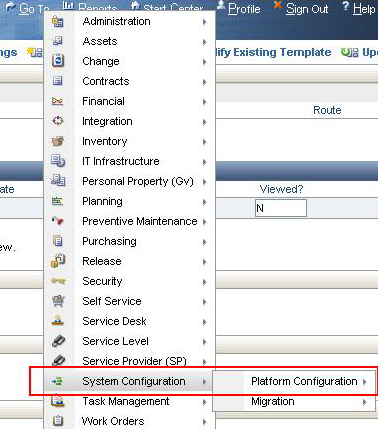
Task: Click the Release padlock icon
Action: click(58, 261)
